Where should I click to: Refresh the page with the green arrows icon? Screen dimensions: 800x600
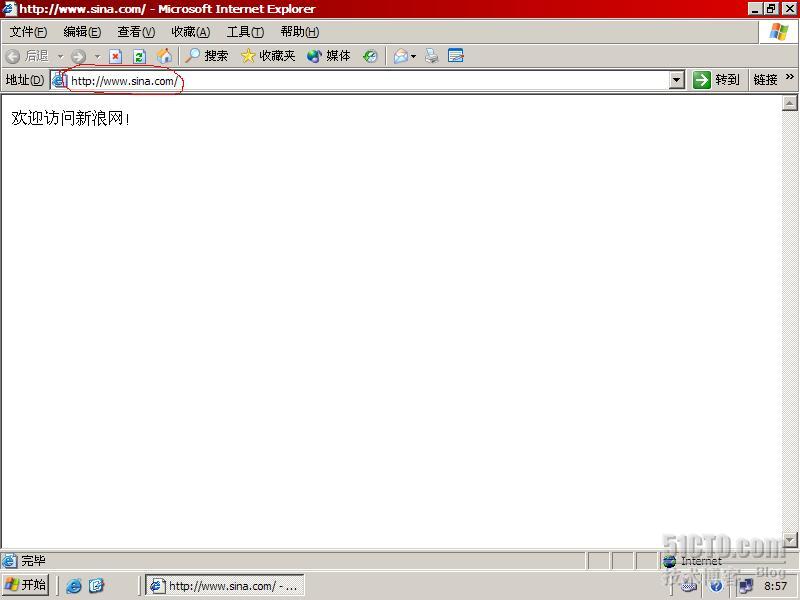tap(139, 56)
